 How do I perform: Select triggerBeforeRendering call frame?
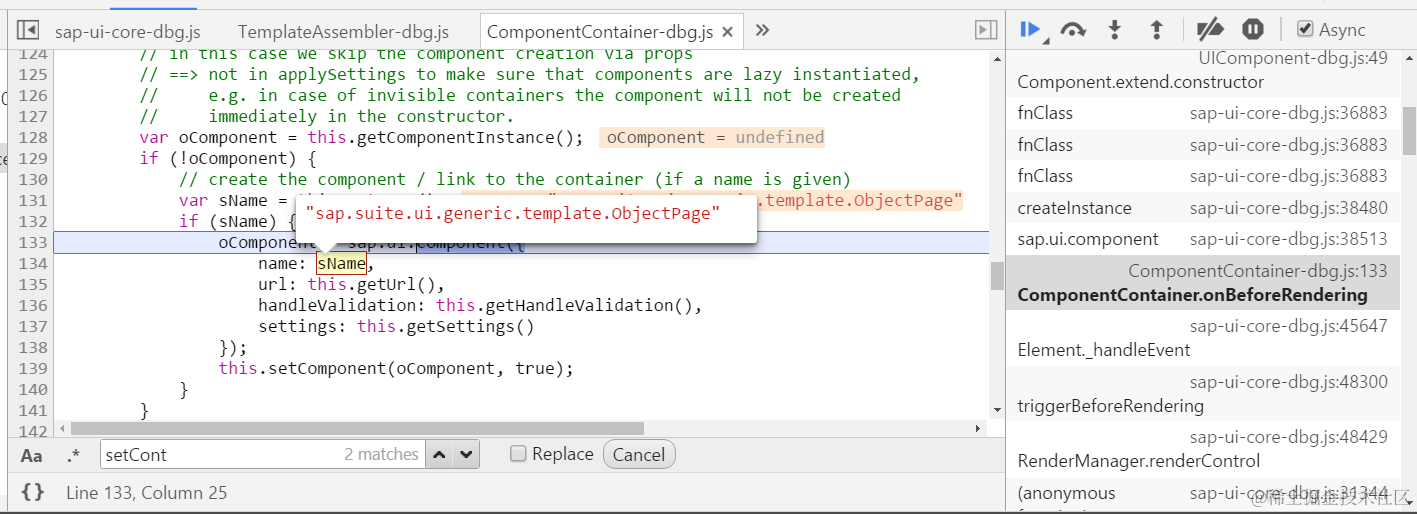(1203, 394)
